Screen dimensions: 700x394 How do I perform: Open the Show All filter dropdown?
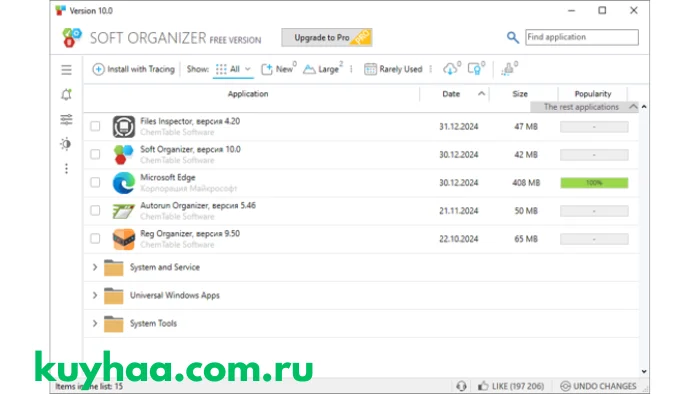tap(233, 69)
